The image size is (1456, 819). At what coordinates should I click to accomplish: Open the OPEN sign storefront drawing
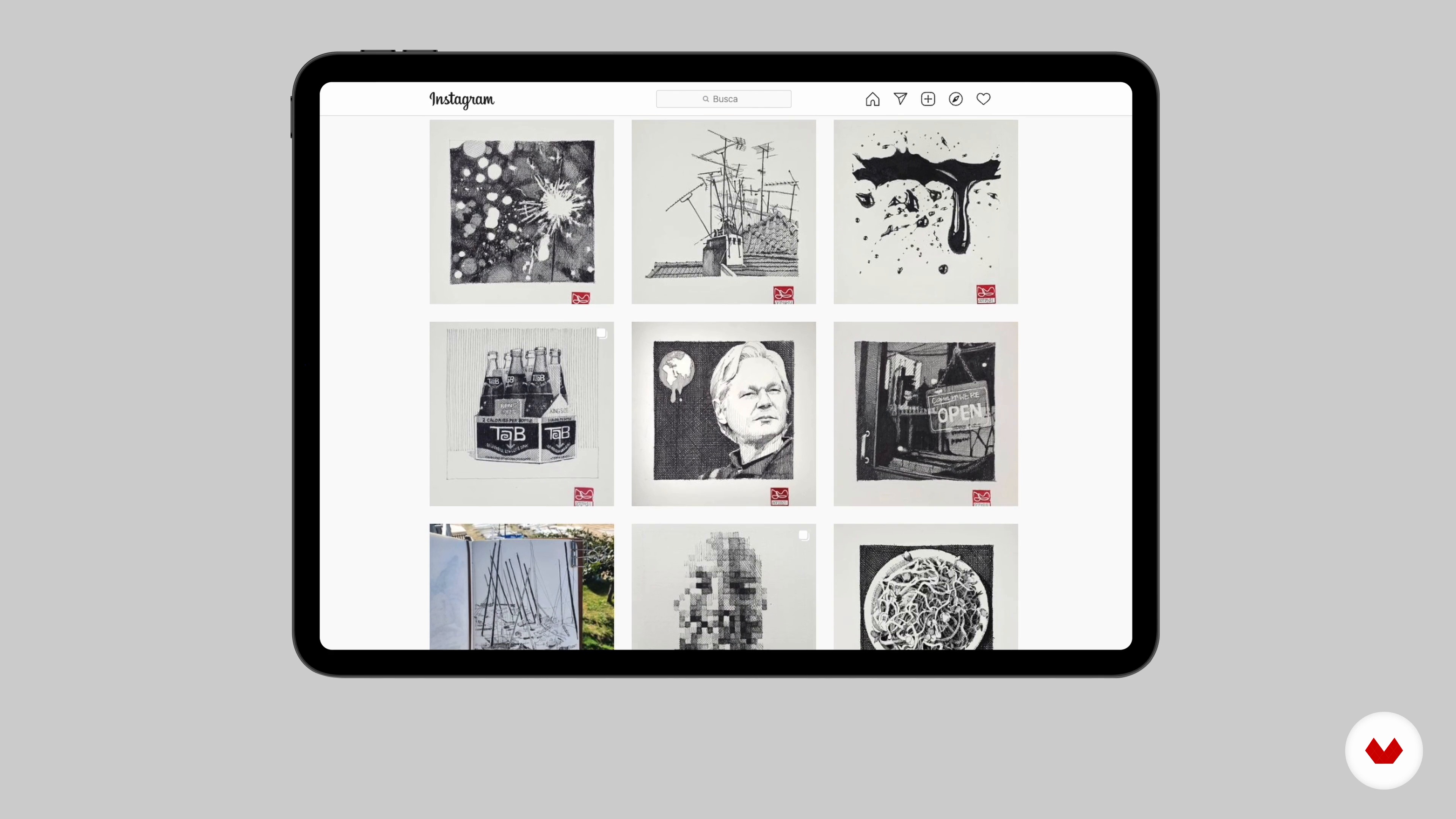[925, 414]
